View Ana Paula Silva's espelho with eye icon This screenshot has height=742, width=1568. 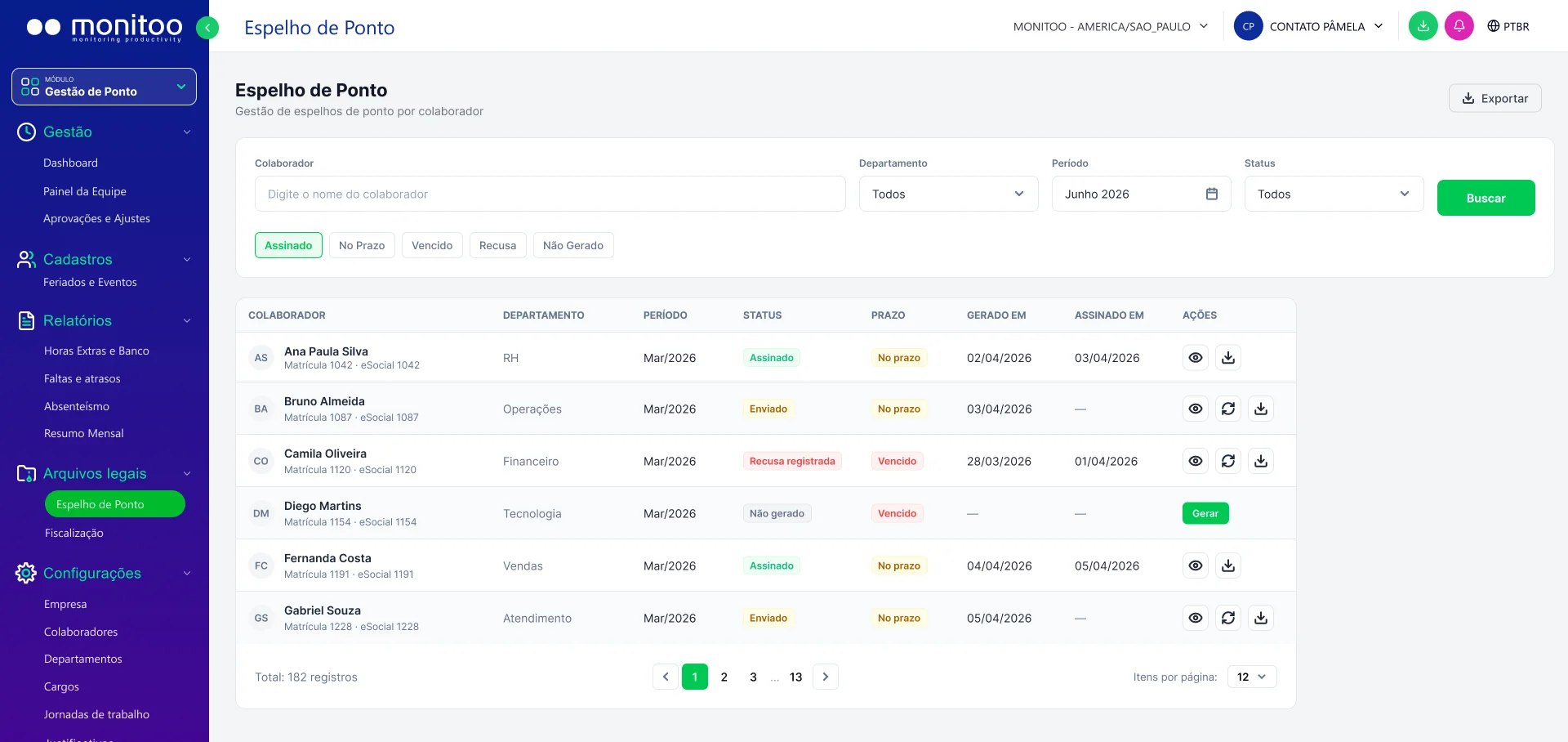tap(1196, 358)
